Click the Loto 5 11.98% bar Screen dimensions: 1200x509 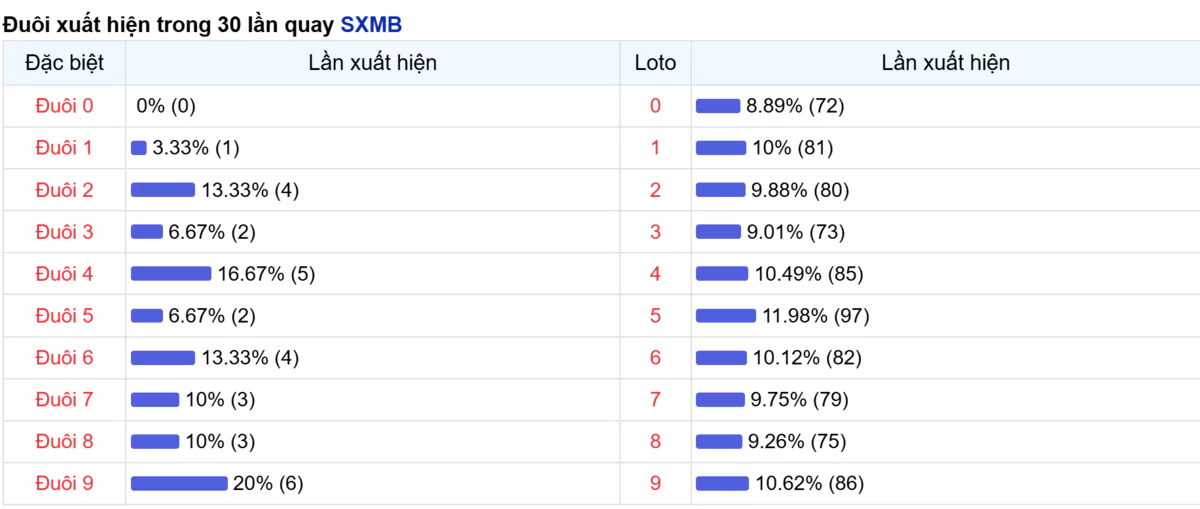pos(726,315)
